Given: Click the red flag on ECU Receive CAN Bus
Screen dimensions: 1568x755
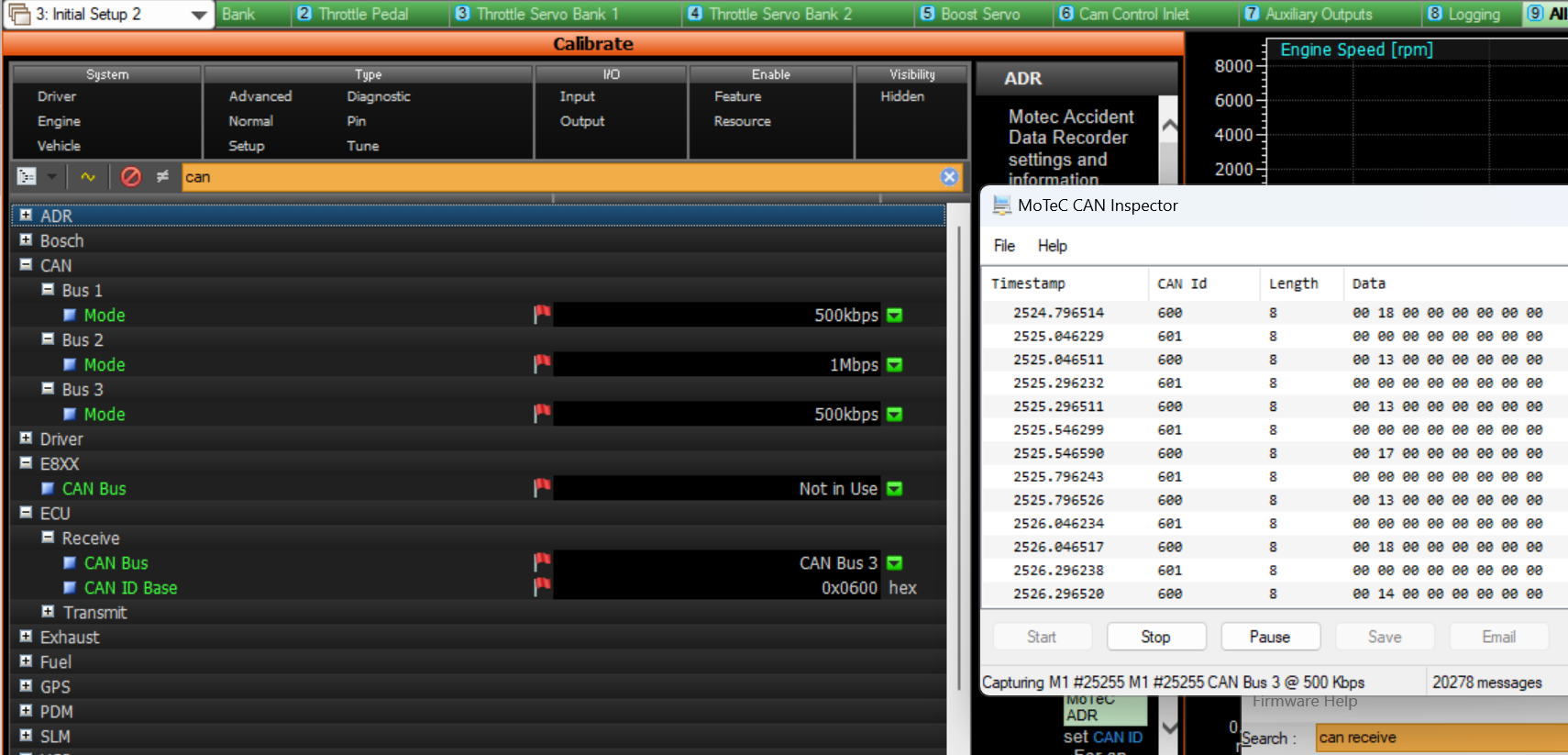Looking at the screenshot, I should (x=542, y=562).
